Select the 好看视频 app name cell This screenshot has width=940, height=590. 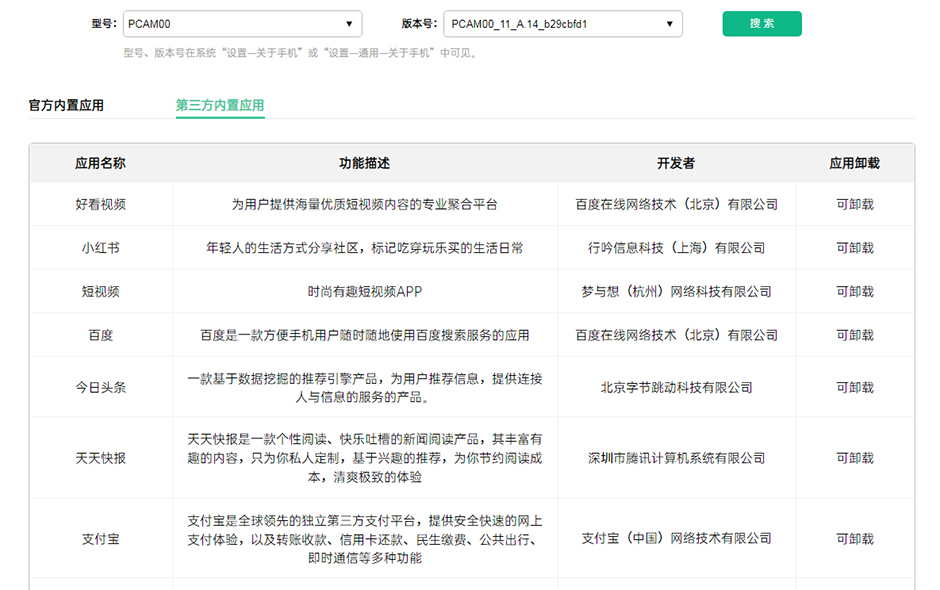(x=101, y=204)
